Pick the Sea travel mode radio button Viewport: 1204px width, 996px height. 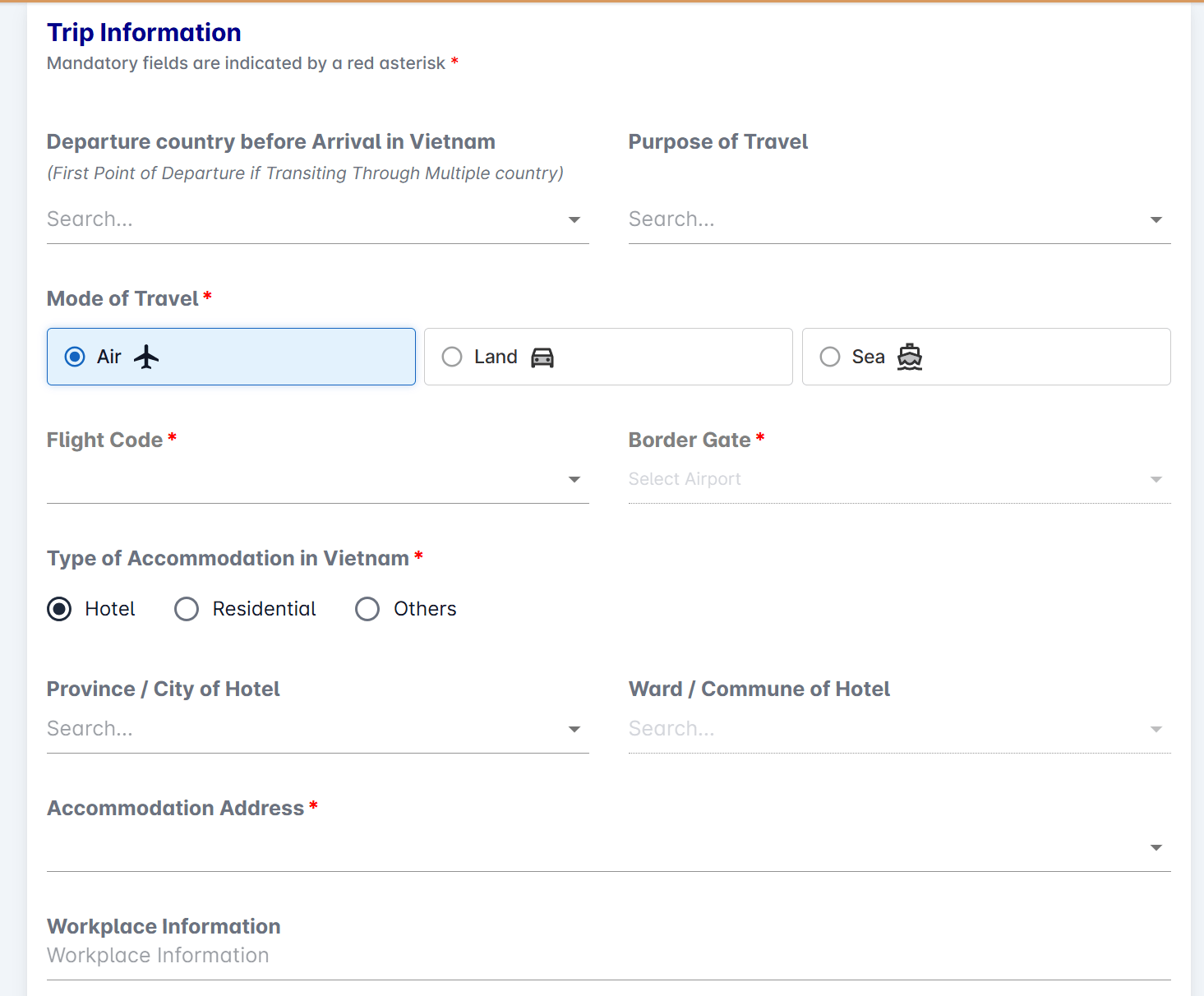click(830, 357)
